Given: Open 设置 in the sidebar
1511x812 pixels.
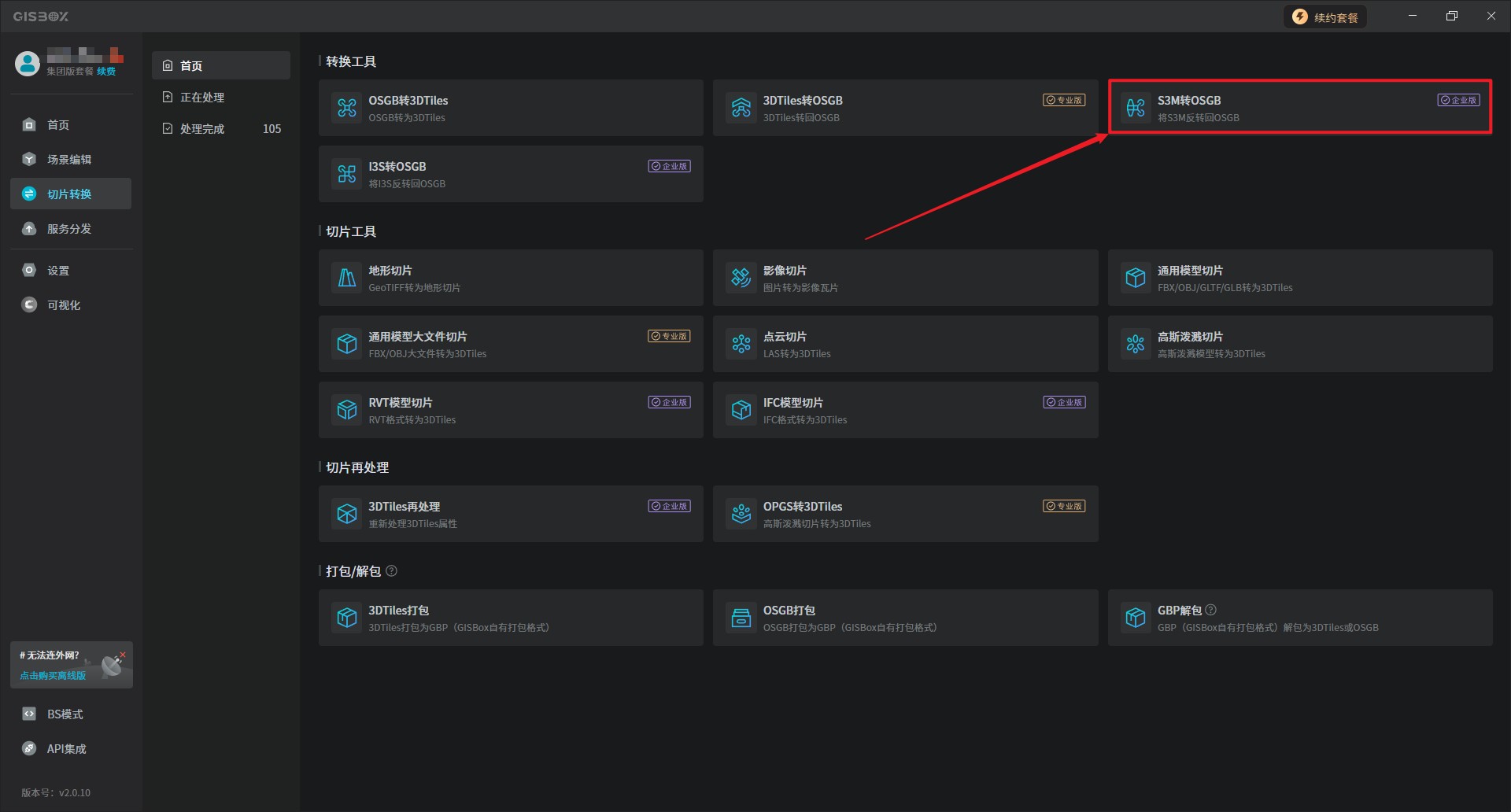Looking at the screenshot, I should pos(58,271).
